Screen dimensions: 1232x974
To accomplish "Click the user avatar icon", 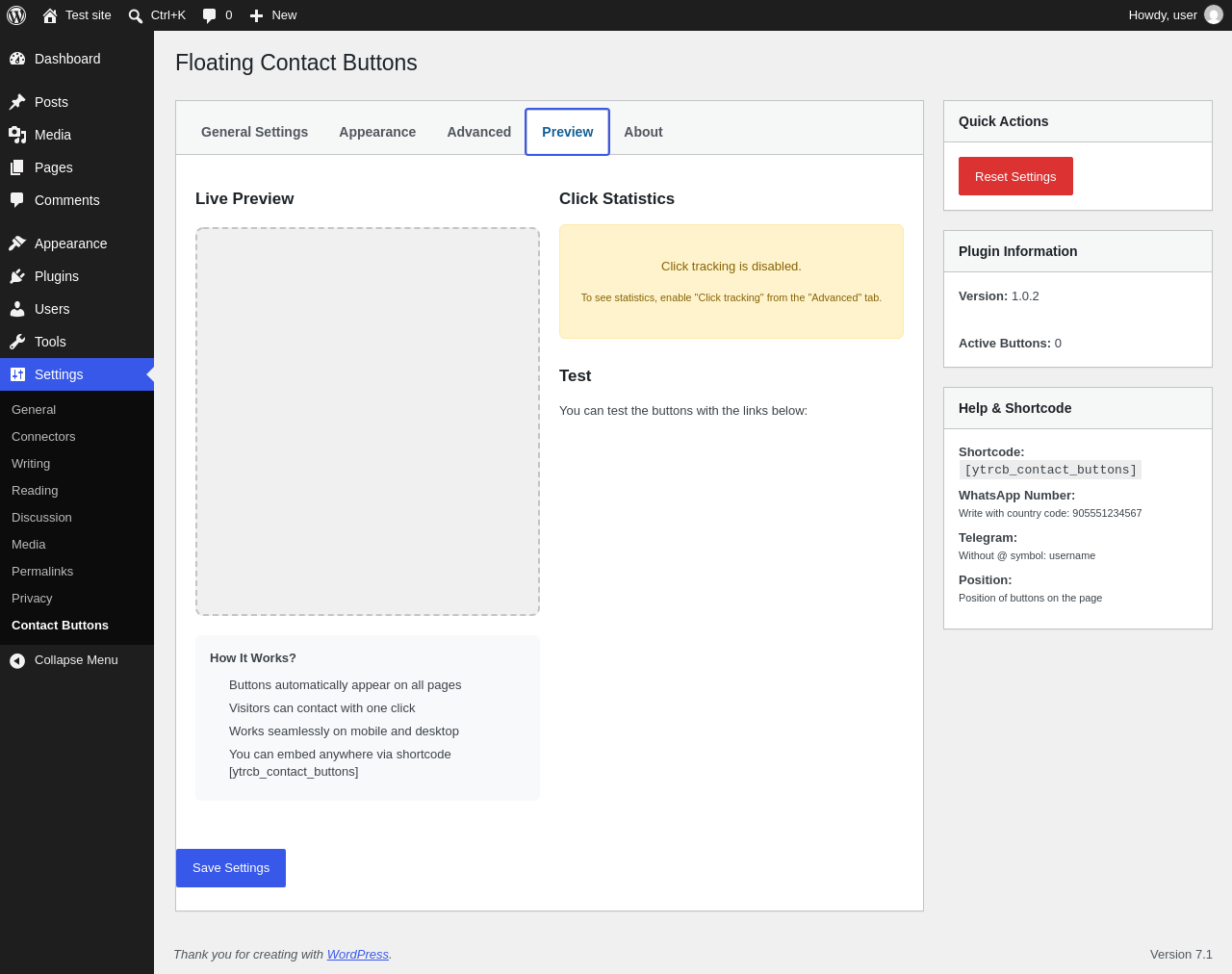I will pyautogui.click(x=1214, y=15).
